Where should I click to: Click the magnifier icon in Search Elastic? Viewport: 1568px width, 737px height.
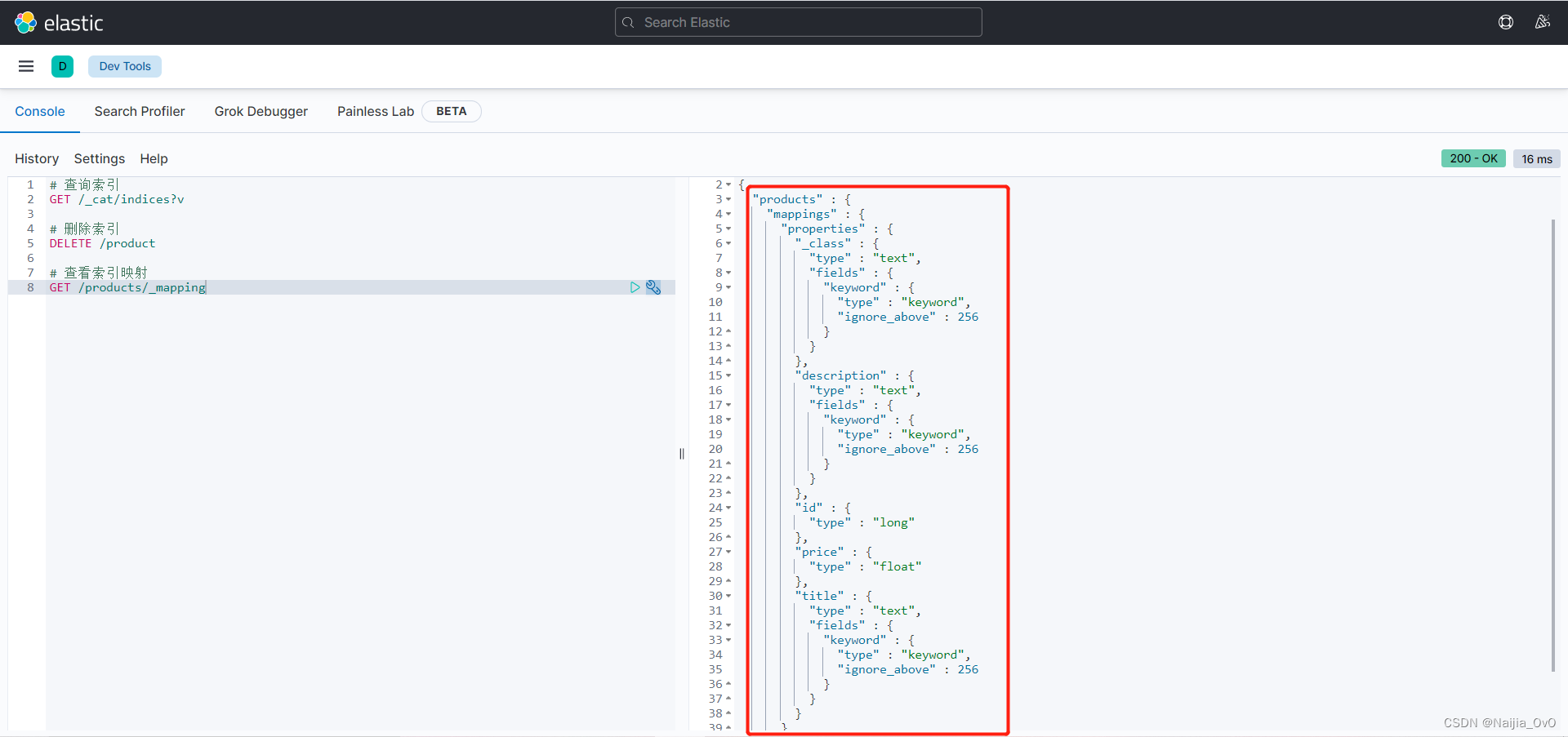pyautogui.click(x=629, y=22)
